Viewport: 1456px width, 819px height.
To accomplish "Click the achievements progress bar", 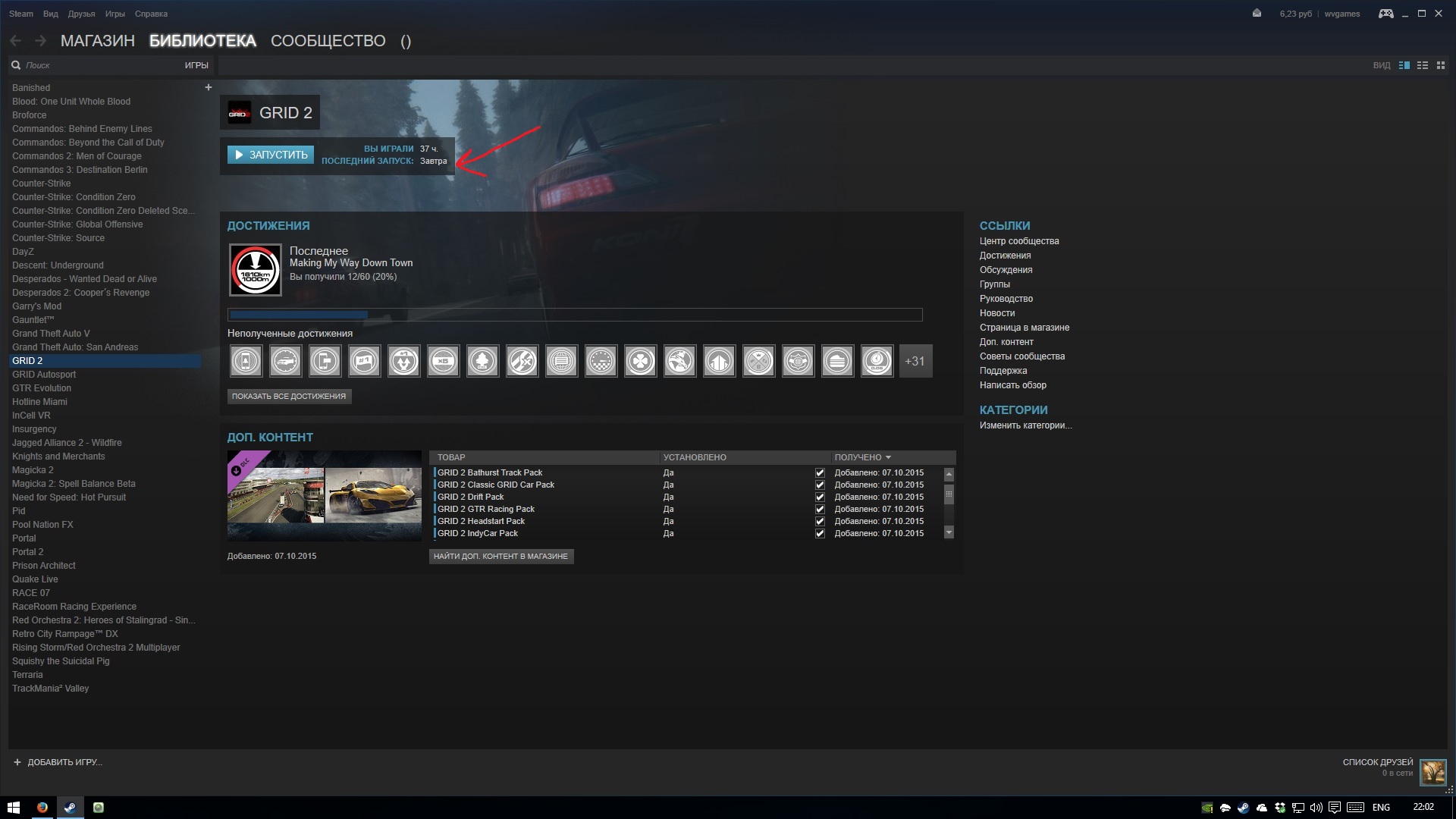I will [575, 315].
